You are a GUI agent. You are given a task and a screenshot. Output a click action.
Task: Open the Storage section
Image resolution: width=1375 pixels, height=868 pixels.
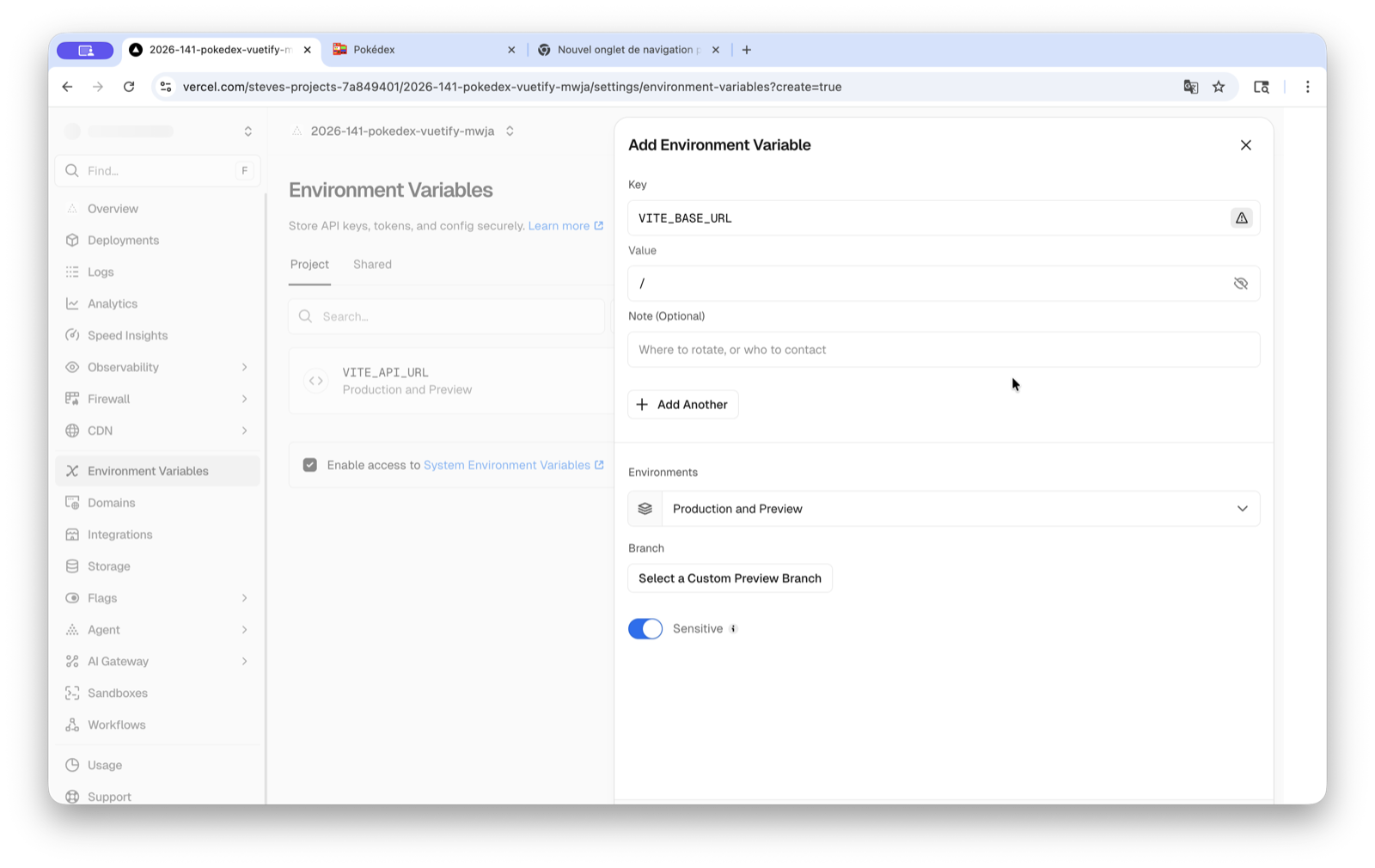click(108, 565)
